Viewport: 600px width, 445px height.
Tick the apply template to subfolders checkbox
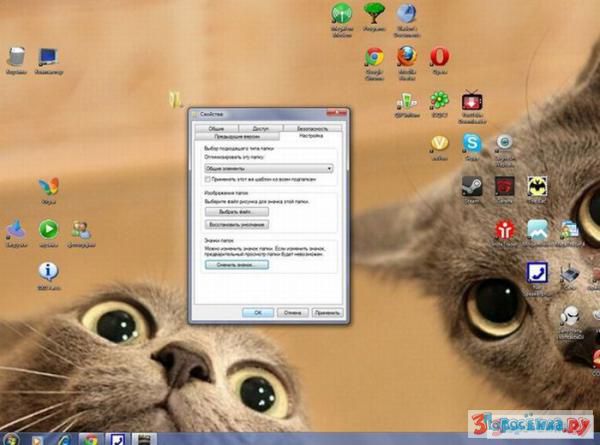coord(208,178)
